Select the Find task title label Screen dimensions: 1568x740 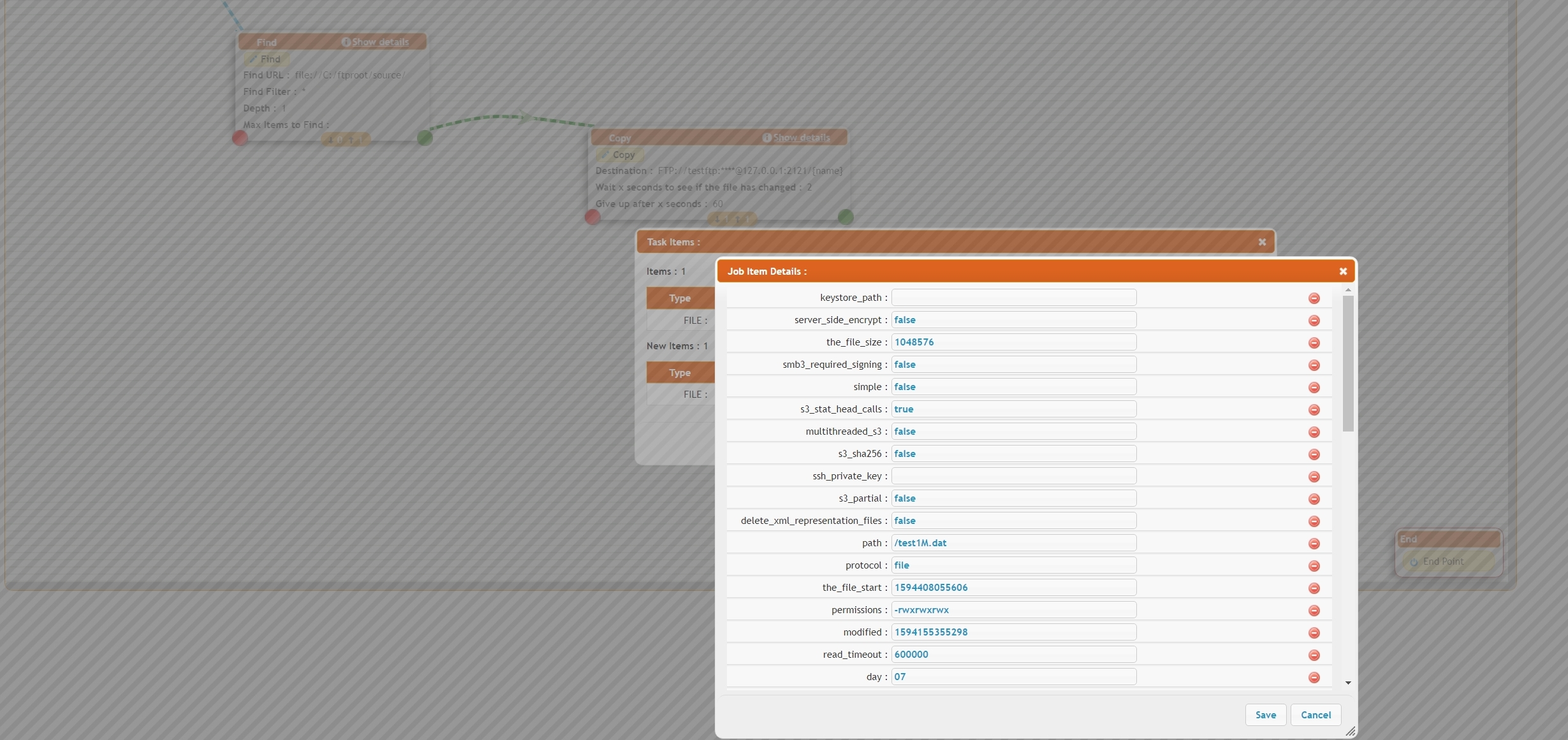click(x=267, y=42)
